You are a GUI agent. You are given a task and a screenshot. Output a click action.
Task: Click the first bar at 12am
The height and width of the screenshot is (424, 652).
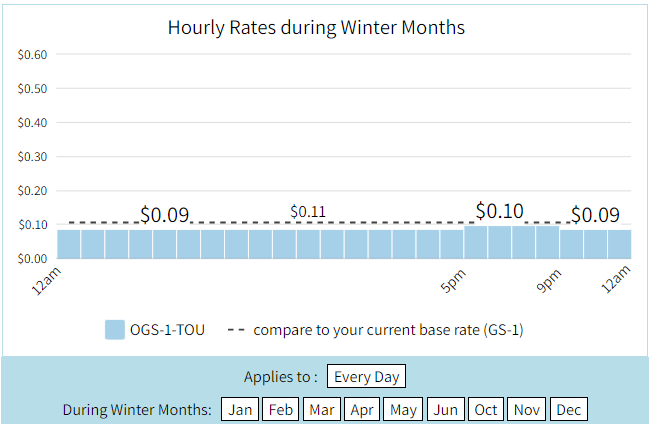(x=69, y=244)
